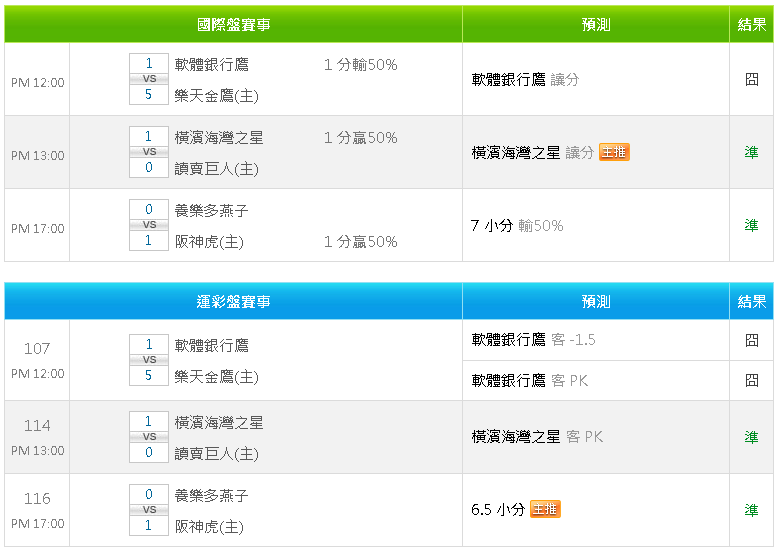Select the 國際盤賽事 header
Screen dimensions: 784x555
click(x=233, y=25)
